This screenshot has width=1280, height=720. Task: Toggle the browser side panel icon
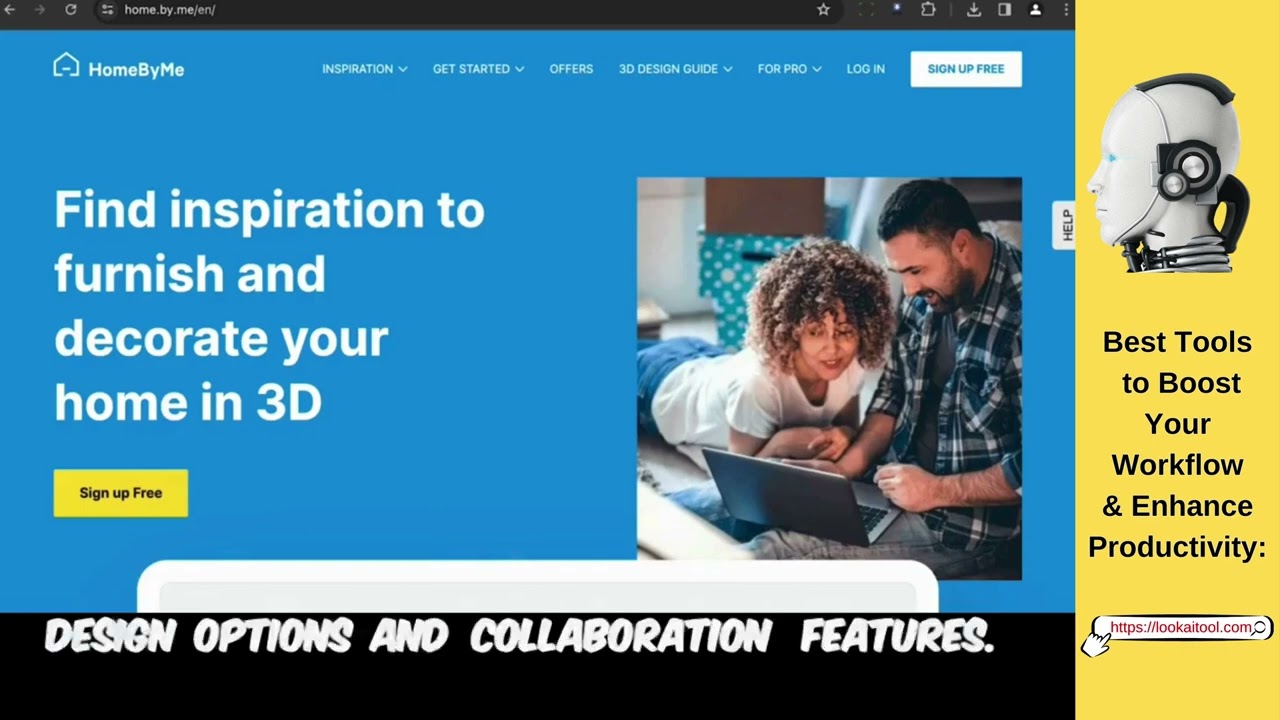click(1004, 9)
